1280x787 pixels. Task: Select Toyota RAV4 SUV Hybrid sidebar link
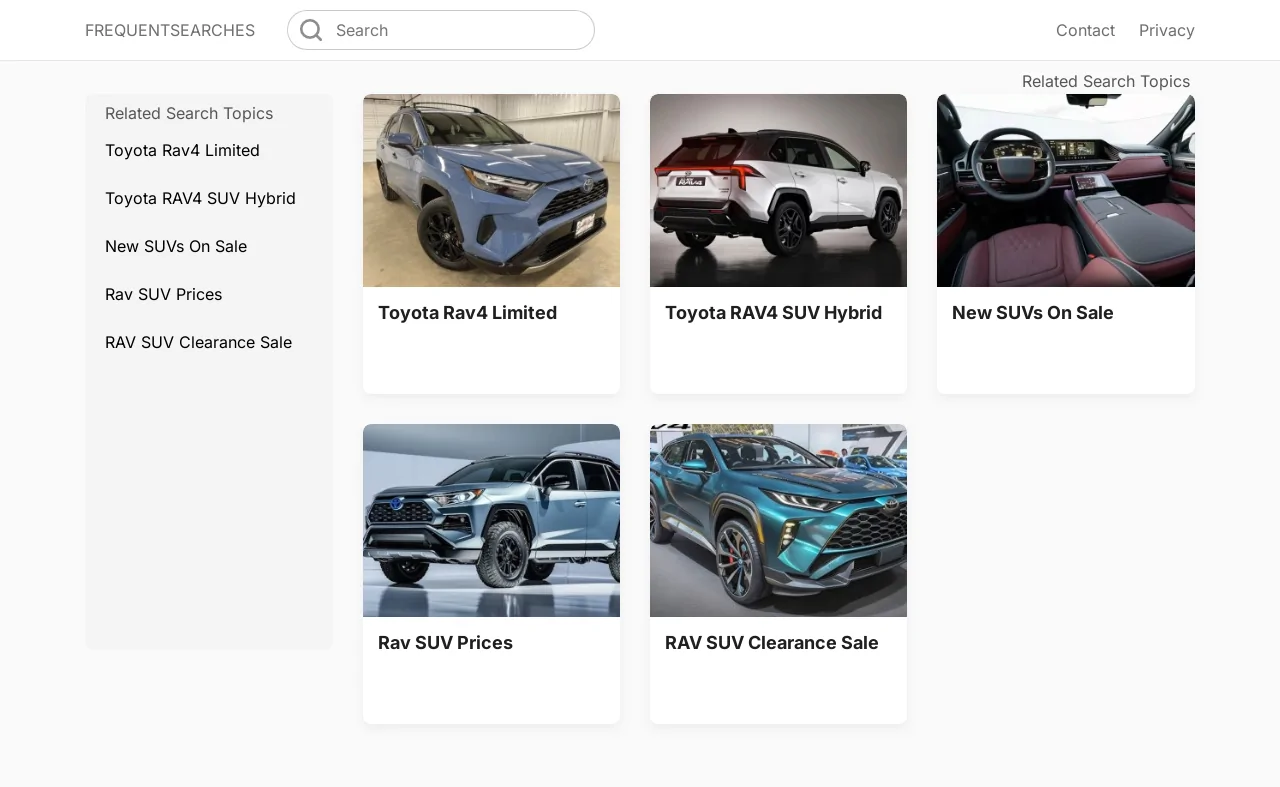pos(200,198)
